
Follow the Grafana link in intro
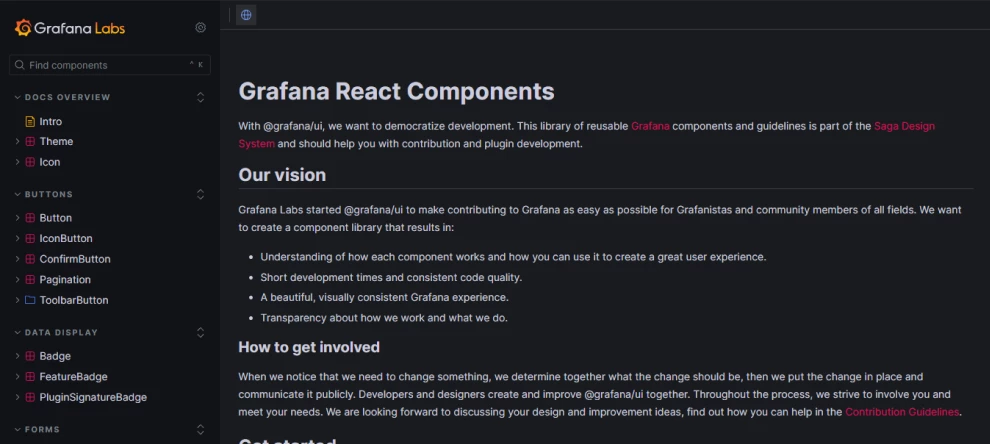tap(650, 126)
